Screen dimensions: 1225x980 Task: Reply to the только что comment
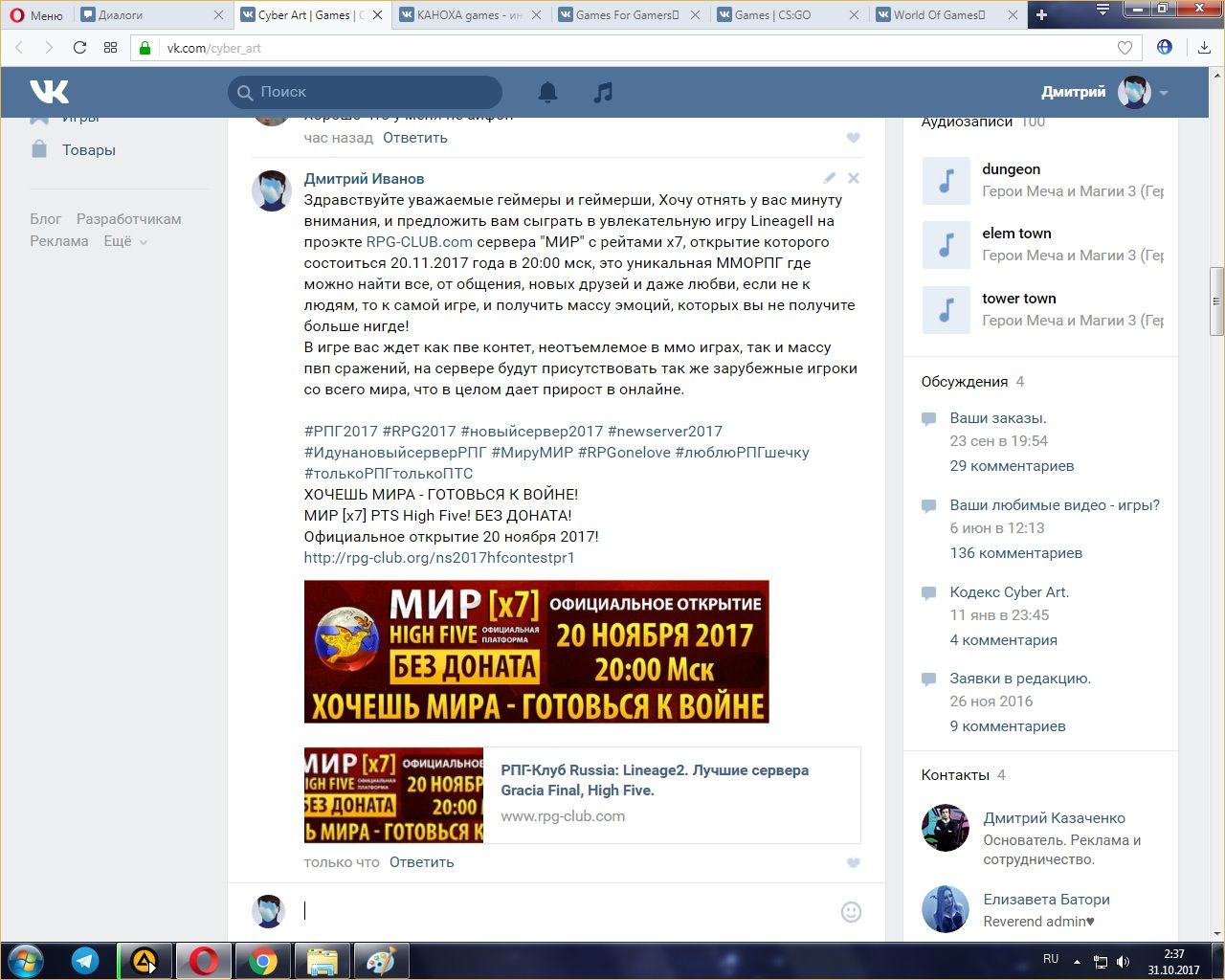422,862
